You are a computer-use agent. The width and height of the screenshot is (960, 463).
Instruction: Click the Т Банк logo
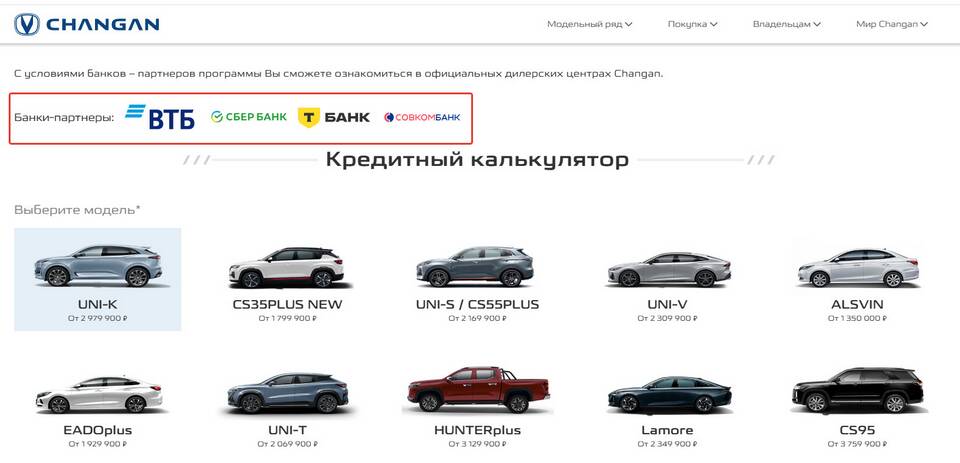pyautogui.click(x=334, y=117)
